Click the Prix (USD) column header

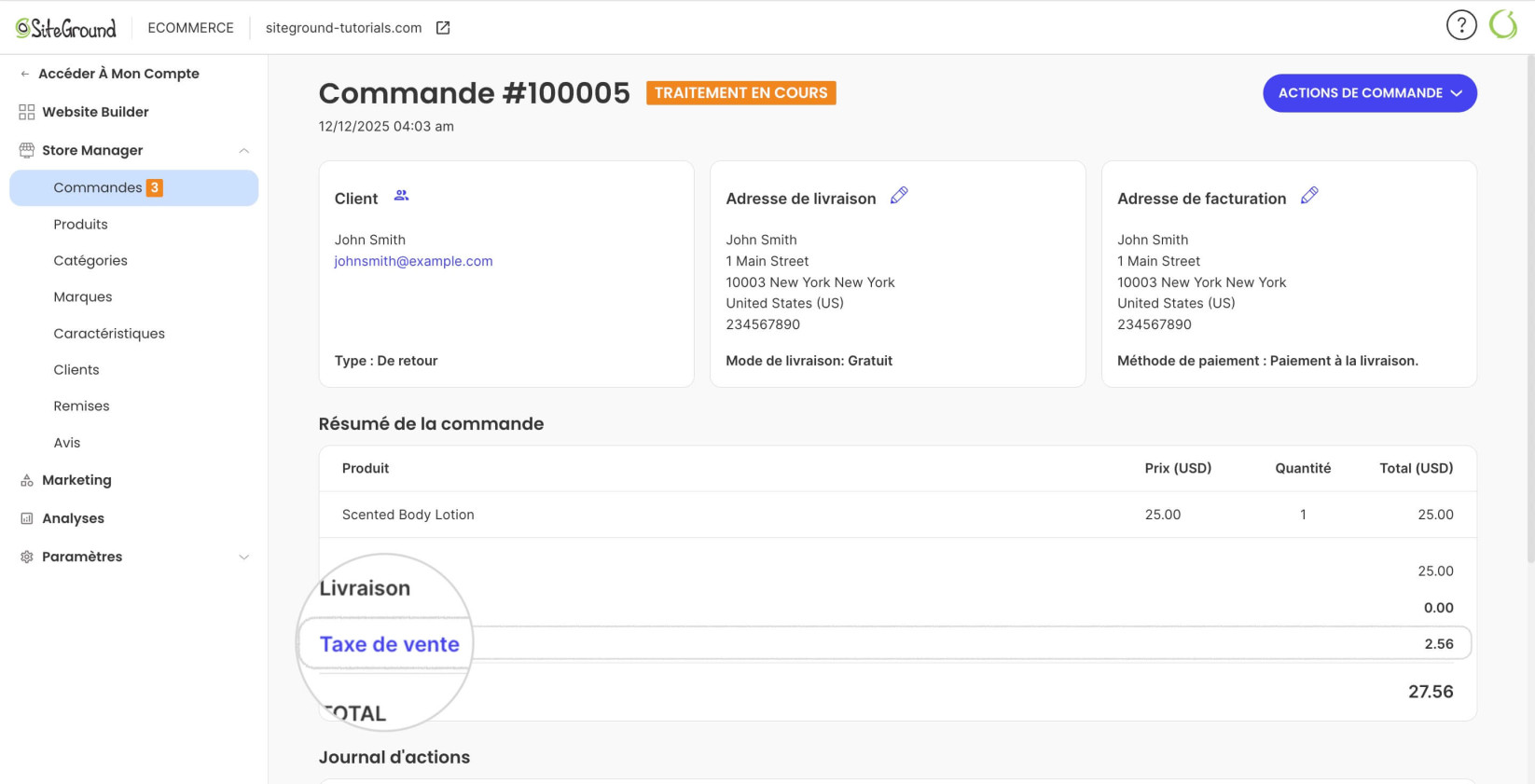1178,468
